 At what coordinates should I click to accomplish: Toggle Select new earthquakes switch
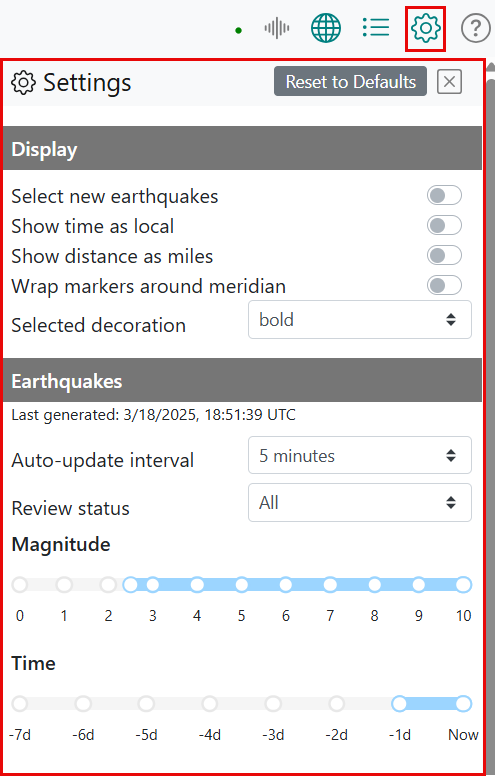444,195
